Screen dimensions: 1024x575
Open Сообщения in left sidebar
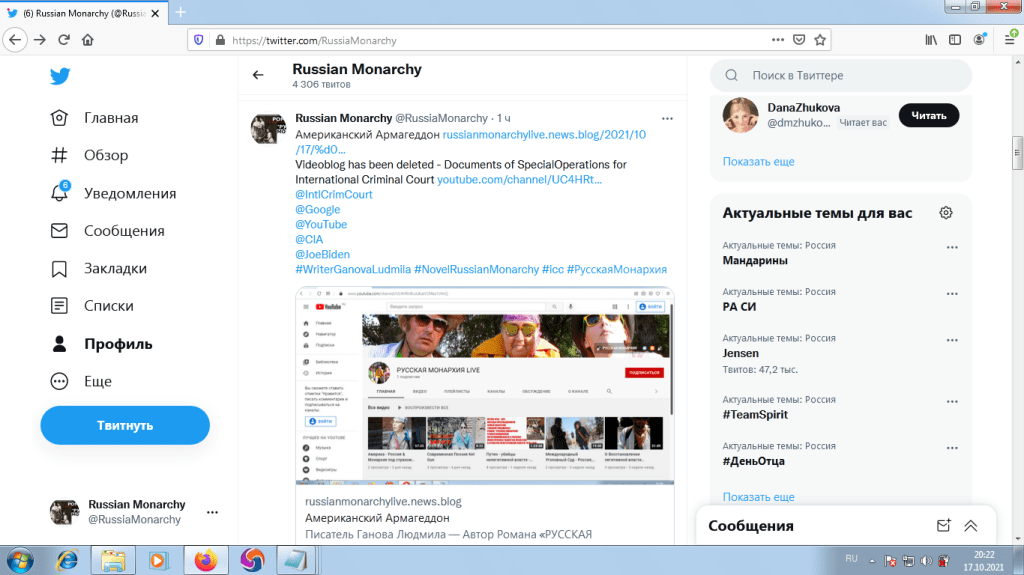tap(108, 231)
